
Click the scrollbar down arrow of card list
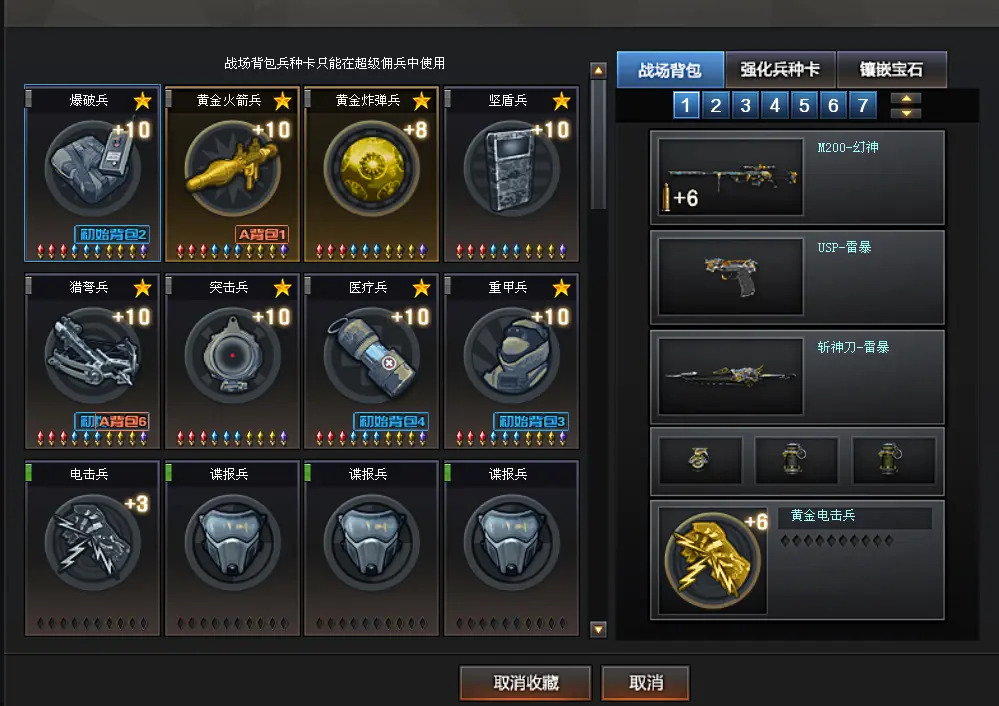point(598,630)
